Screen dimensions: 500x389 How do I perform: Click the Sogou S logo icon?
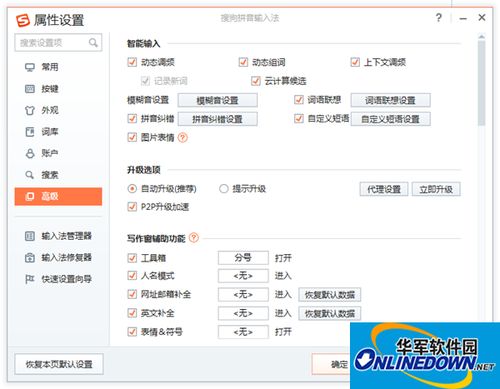pos(23,20)
